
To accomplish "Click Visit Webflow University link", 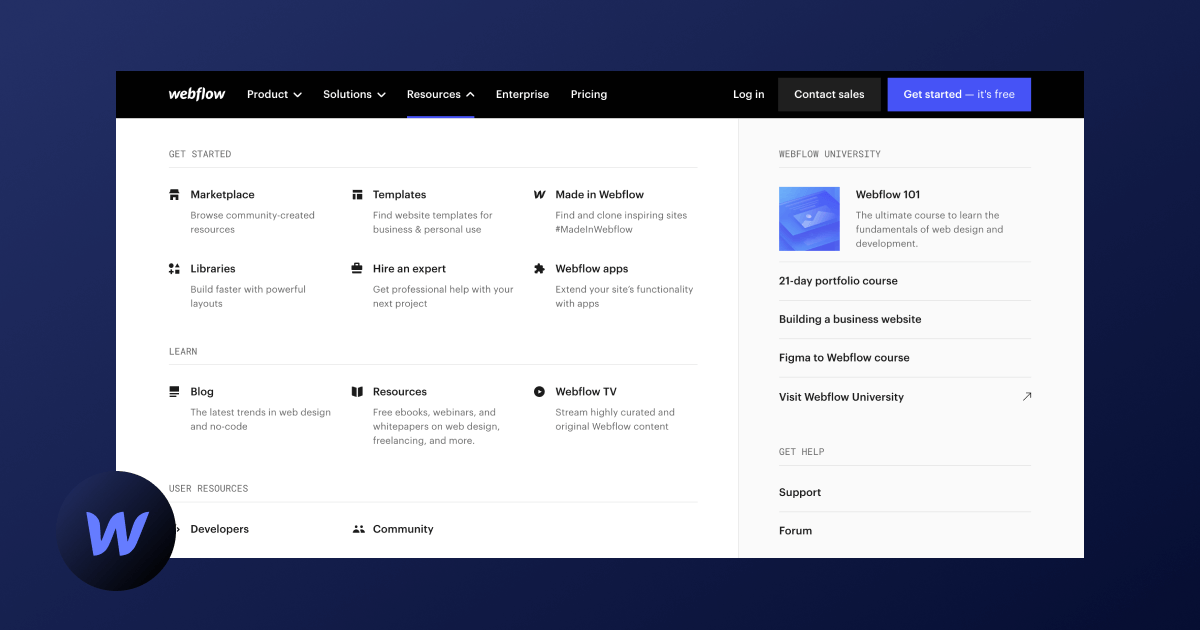I will 841,397.
